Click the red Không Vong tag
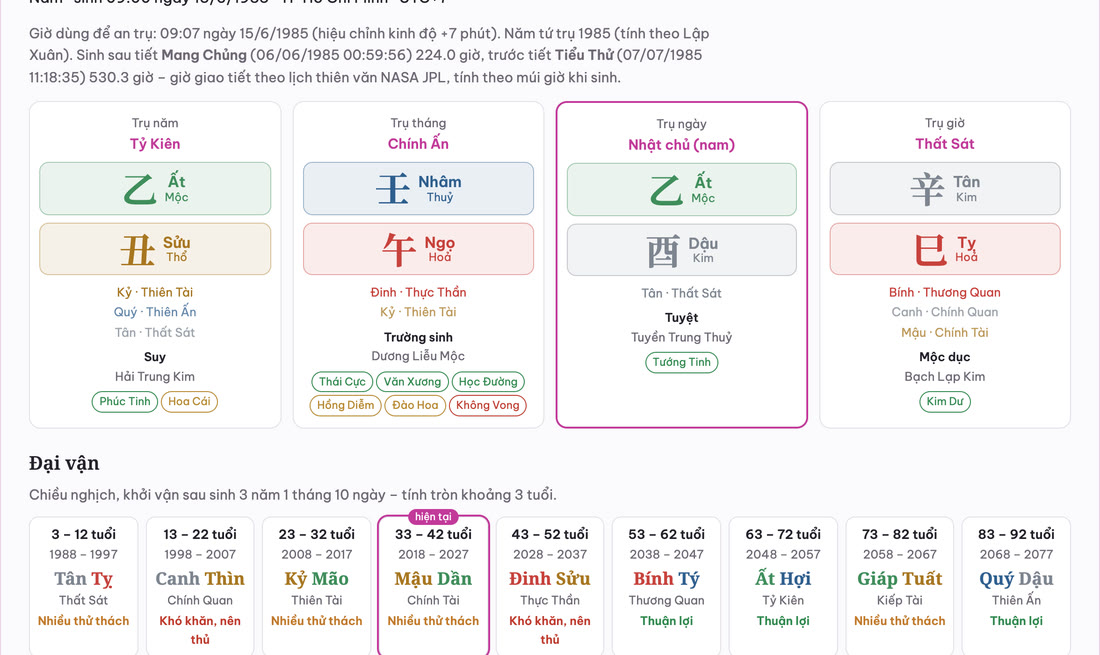The height and width of the screenshot is (655, 1100). pos(488,405)
